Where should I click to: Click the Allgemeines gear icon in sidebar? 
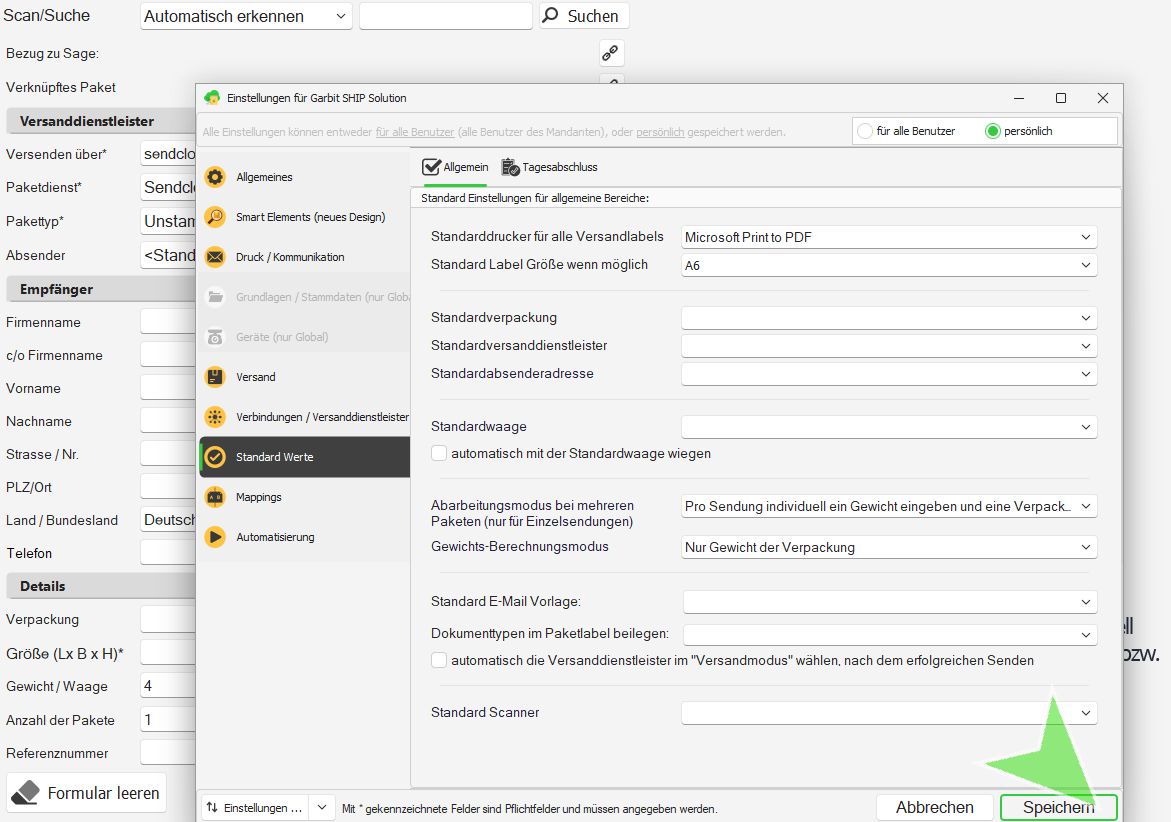click(215, 177)
